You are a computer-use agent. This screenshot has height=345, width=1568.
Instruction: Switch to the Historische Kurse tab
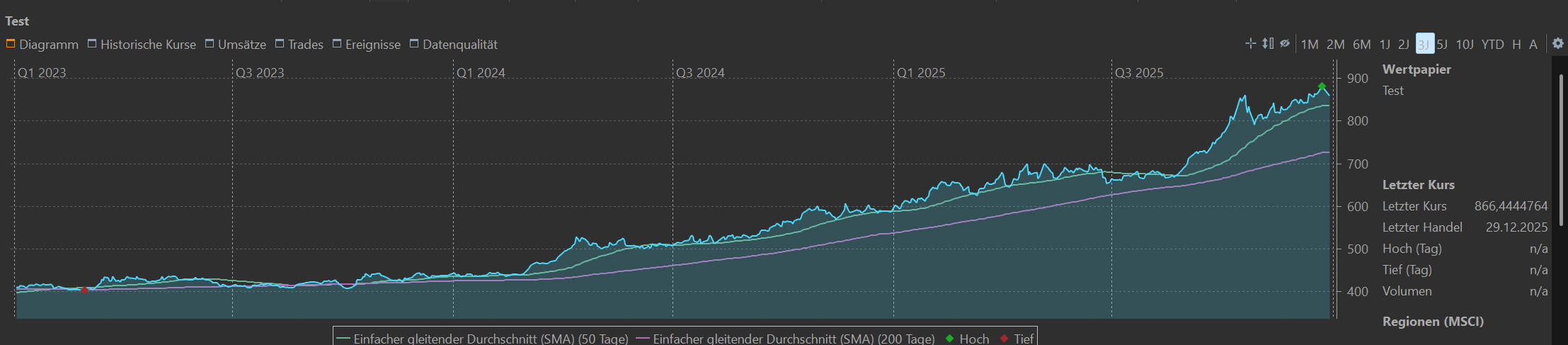click(x=142, y=44)
